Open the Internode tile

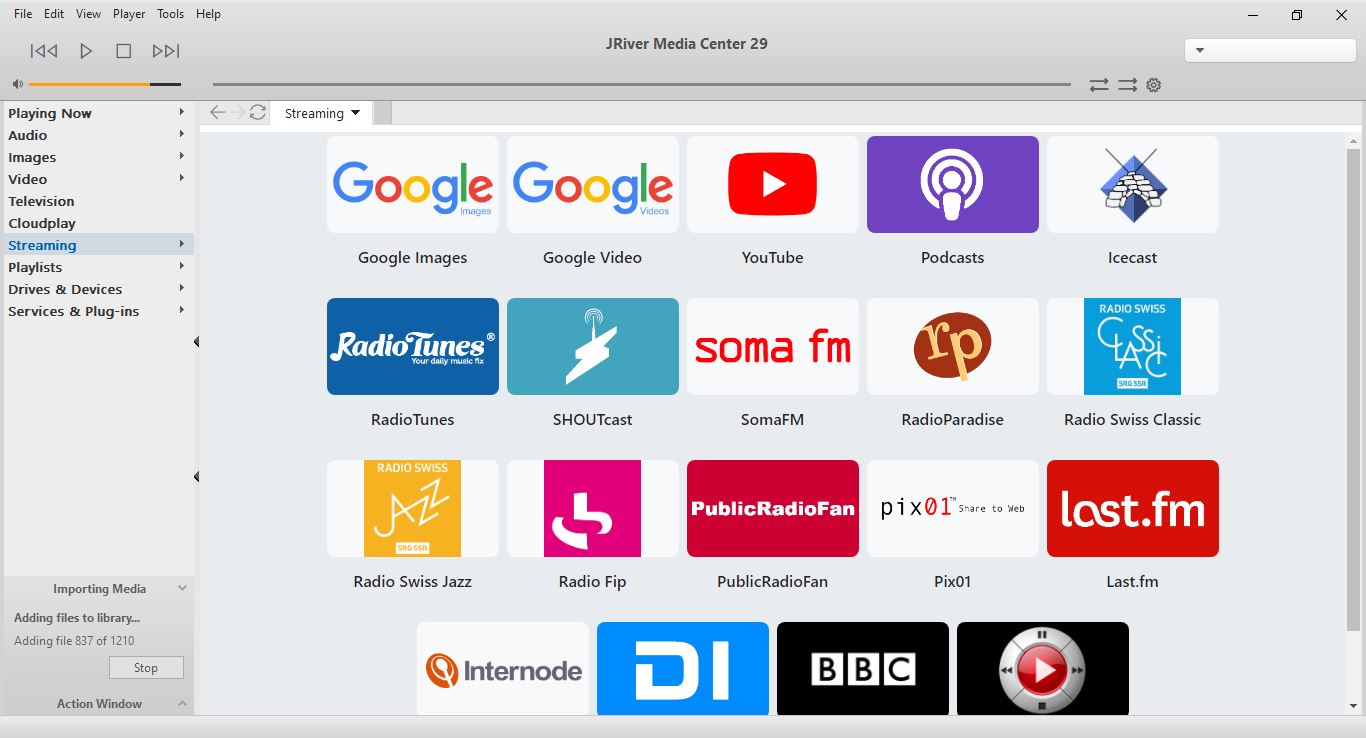503,668
